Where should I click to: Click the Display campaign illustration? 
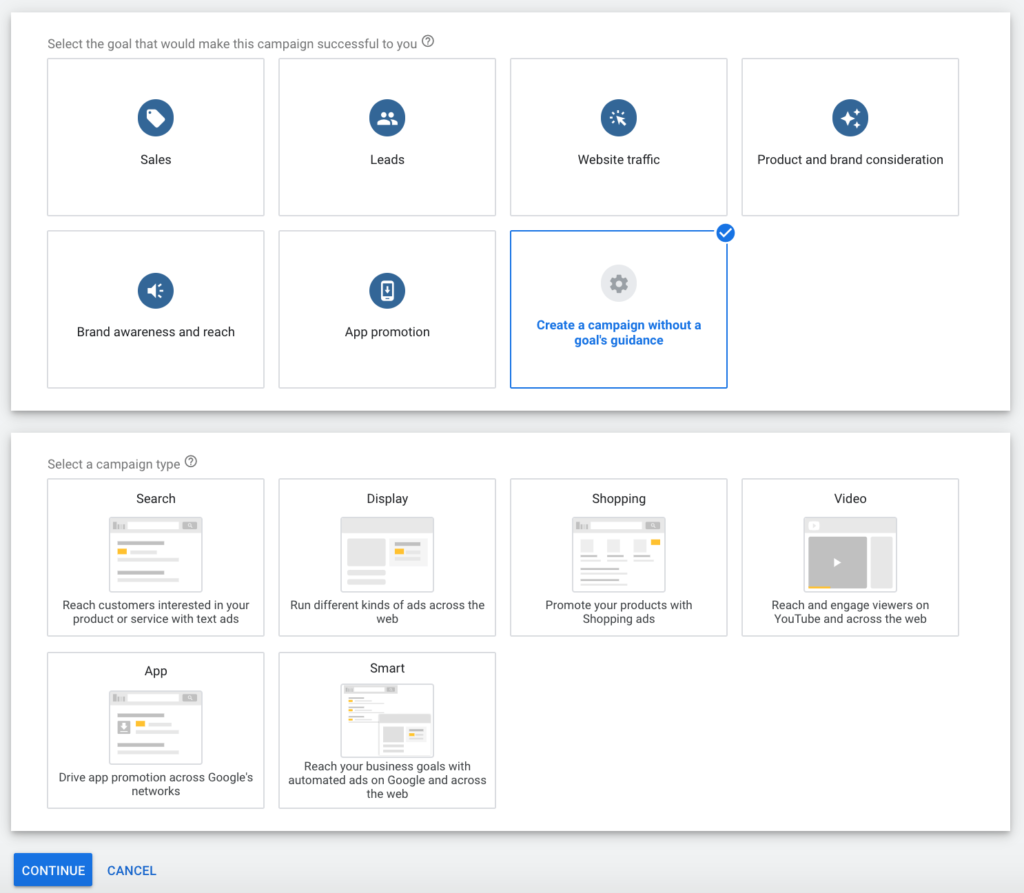(x=387, y=555)
